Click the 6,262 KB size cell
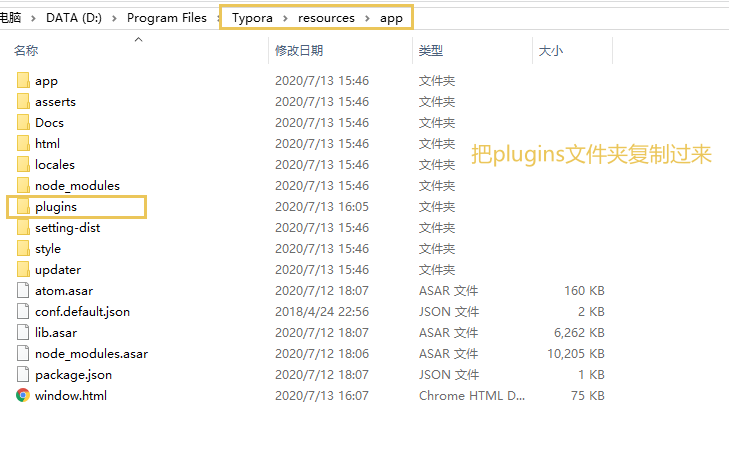This screenshot has height=453, width=729. pyautogui.click(x=579, y=333)
